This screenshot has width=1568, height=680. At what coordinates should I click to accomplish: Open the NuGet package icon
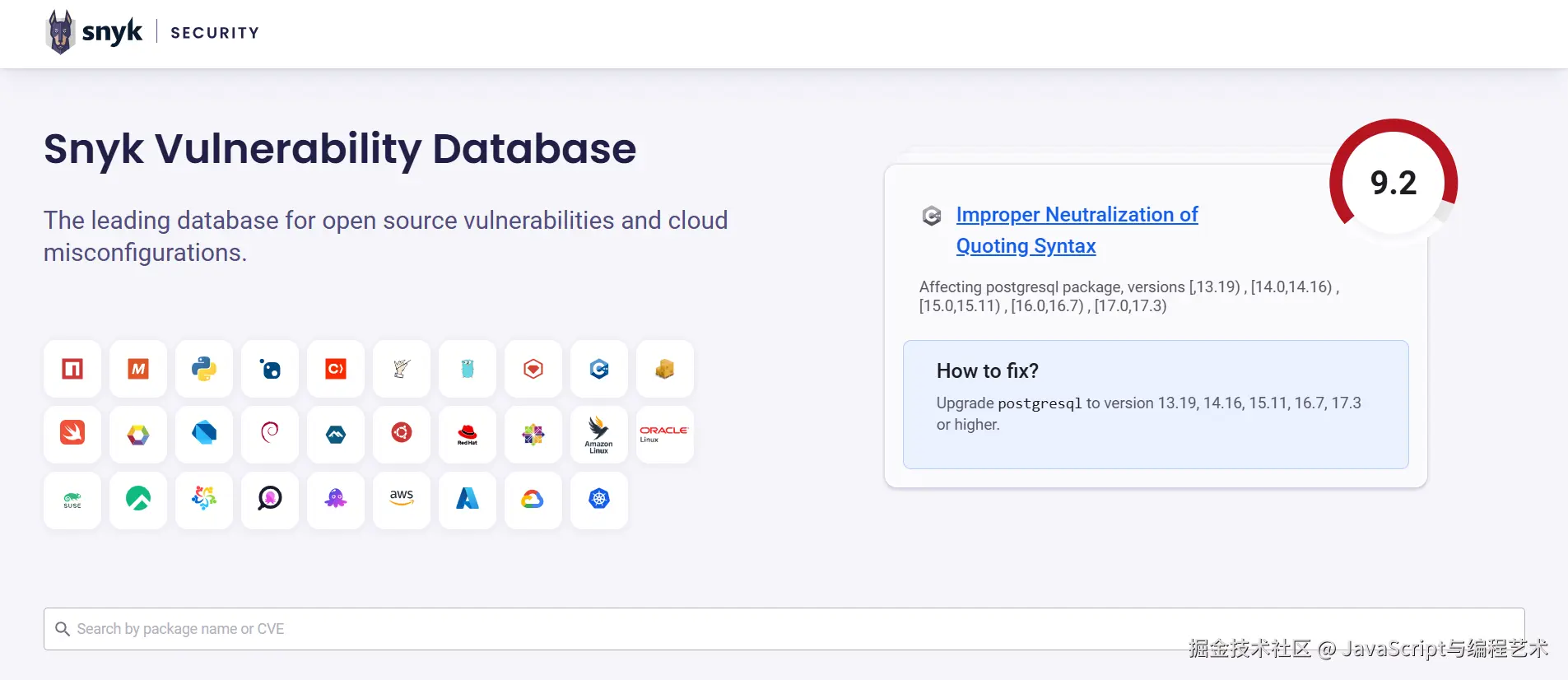click(270, 369)
